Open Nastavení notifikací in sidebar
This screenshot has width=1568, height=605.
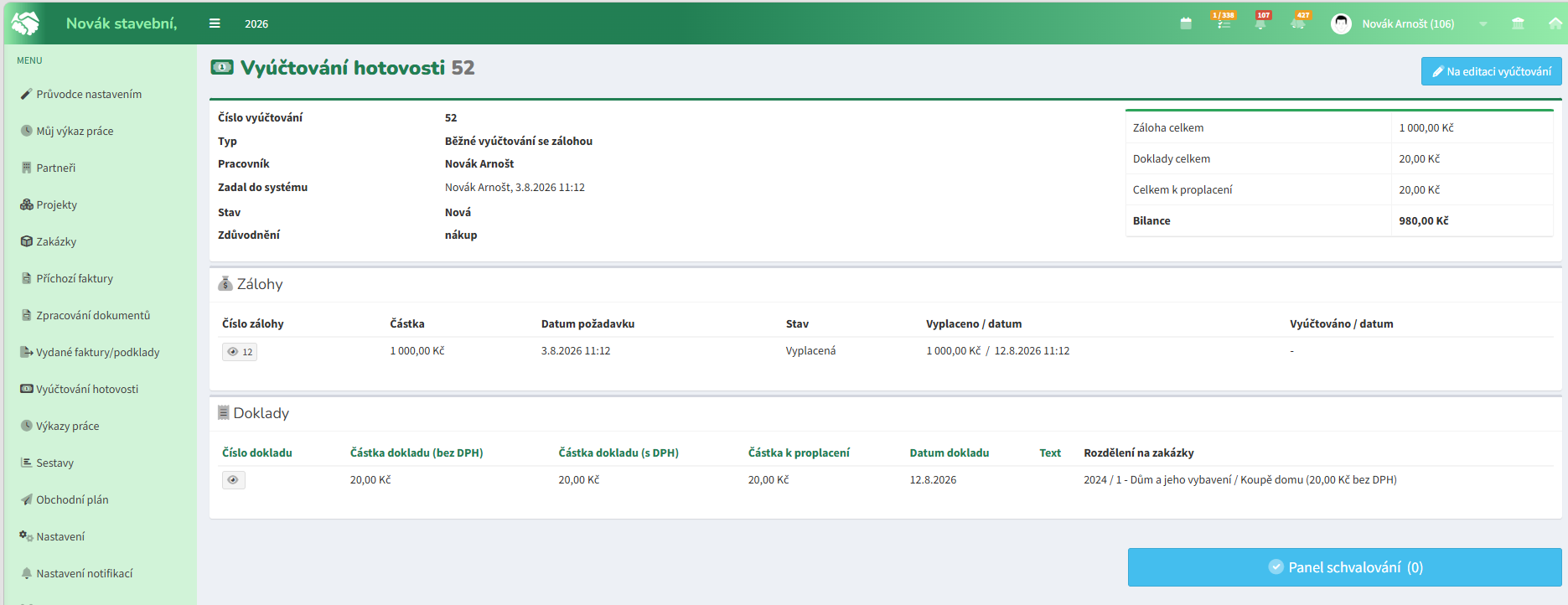coord(77,573)
